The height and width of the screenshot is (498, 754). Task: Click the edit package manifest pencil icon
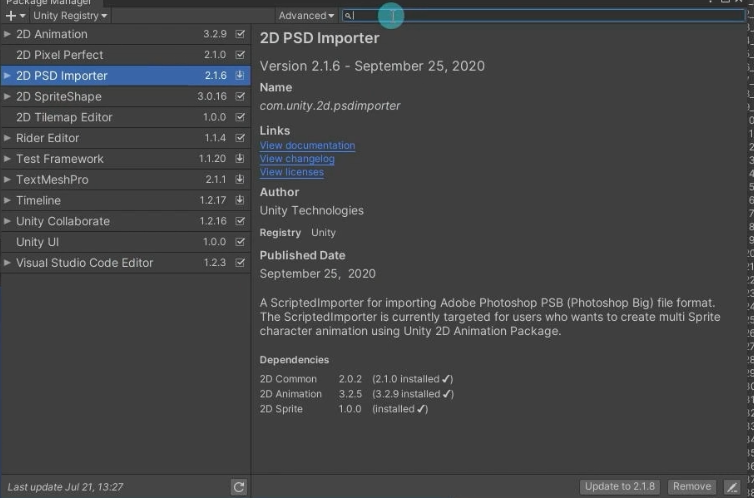tap(732, 487)
